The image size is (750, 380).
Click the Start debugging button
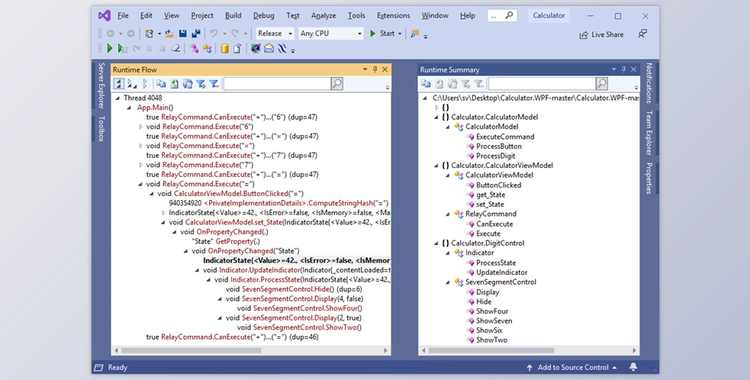click(x=382, y=34)
